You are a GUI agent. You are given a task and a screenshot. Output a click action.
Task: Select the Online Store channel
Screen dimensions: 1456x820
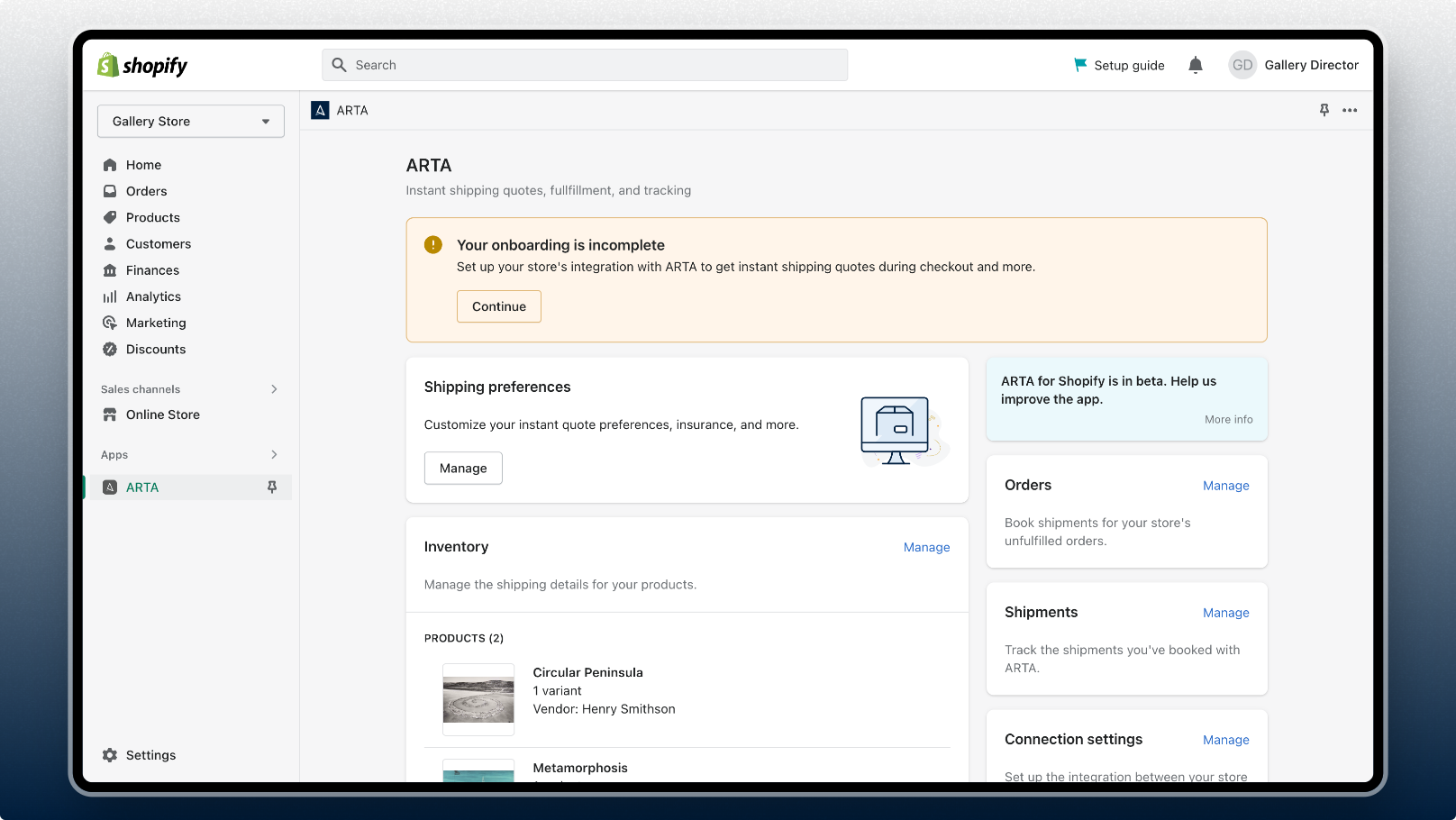pos(162,415)
